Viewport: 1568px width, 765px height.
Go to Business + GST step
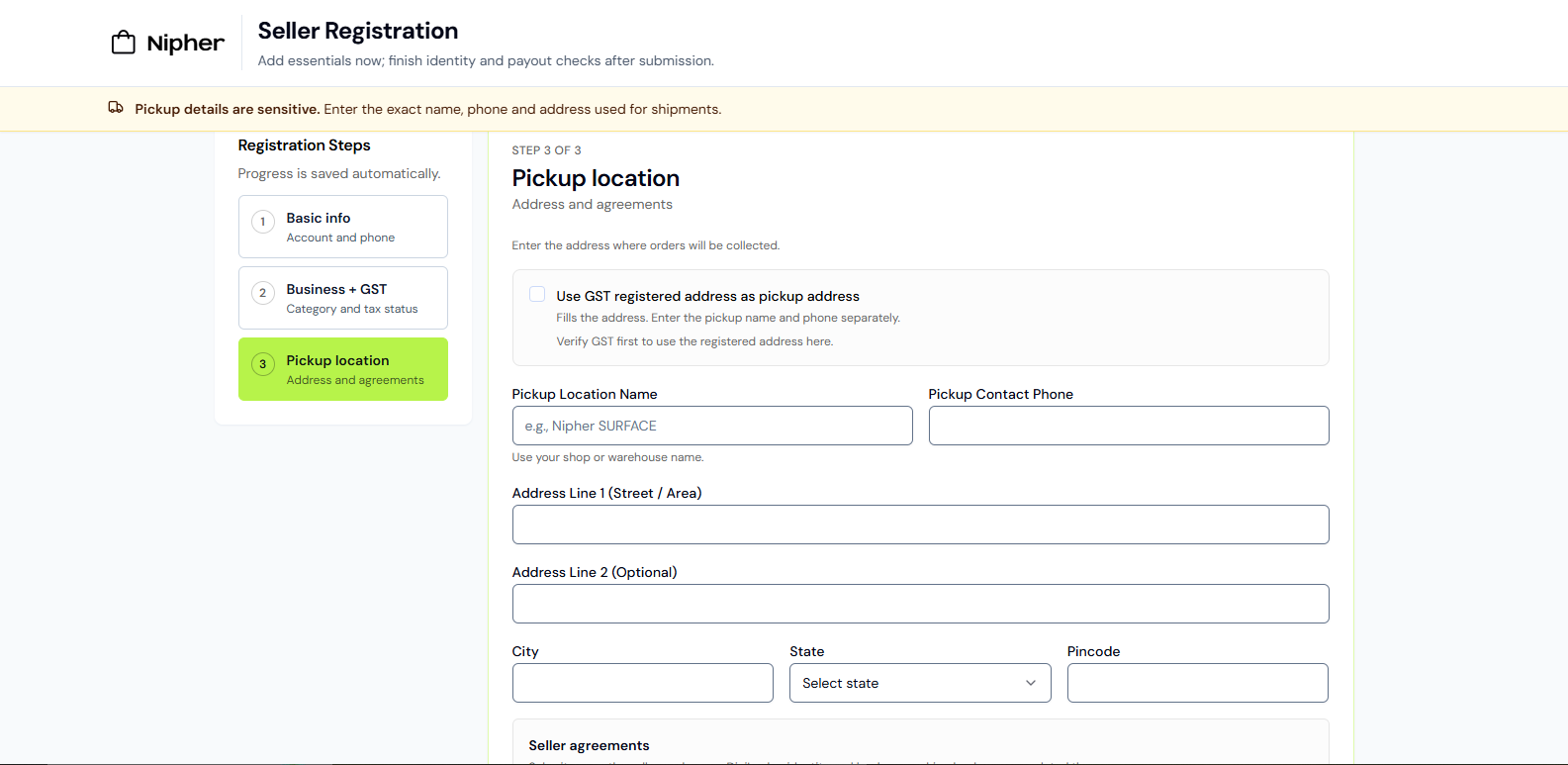pyautogui.click(x=343, y=298)
